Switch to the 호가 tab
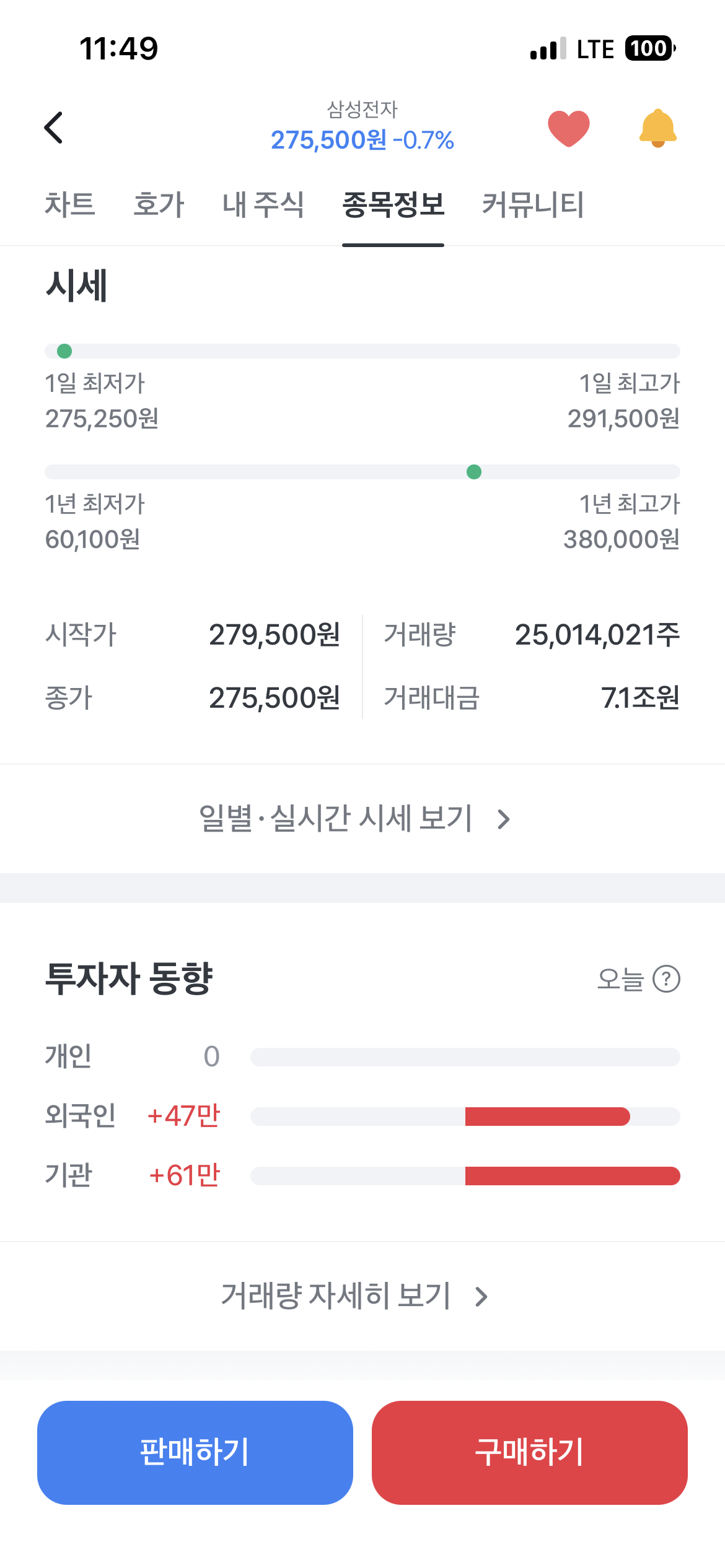725x1568 pixels. 159,204
